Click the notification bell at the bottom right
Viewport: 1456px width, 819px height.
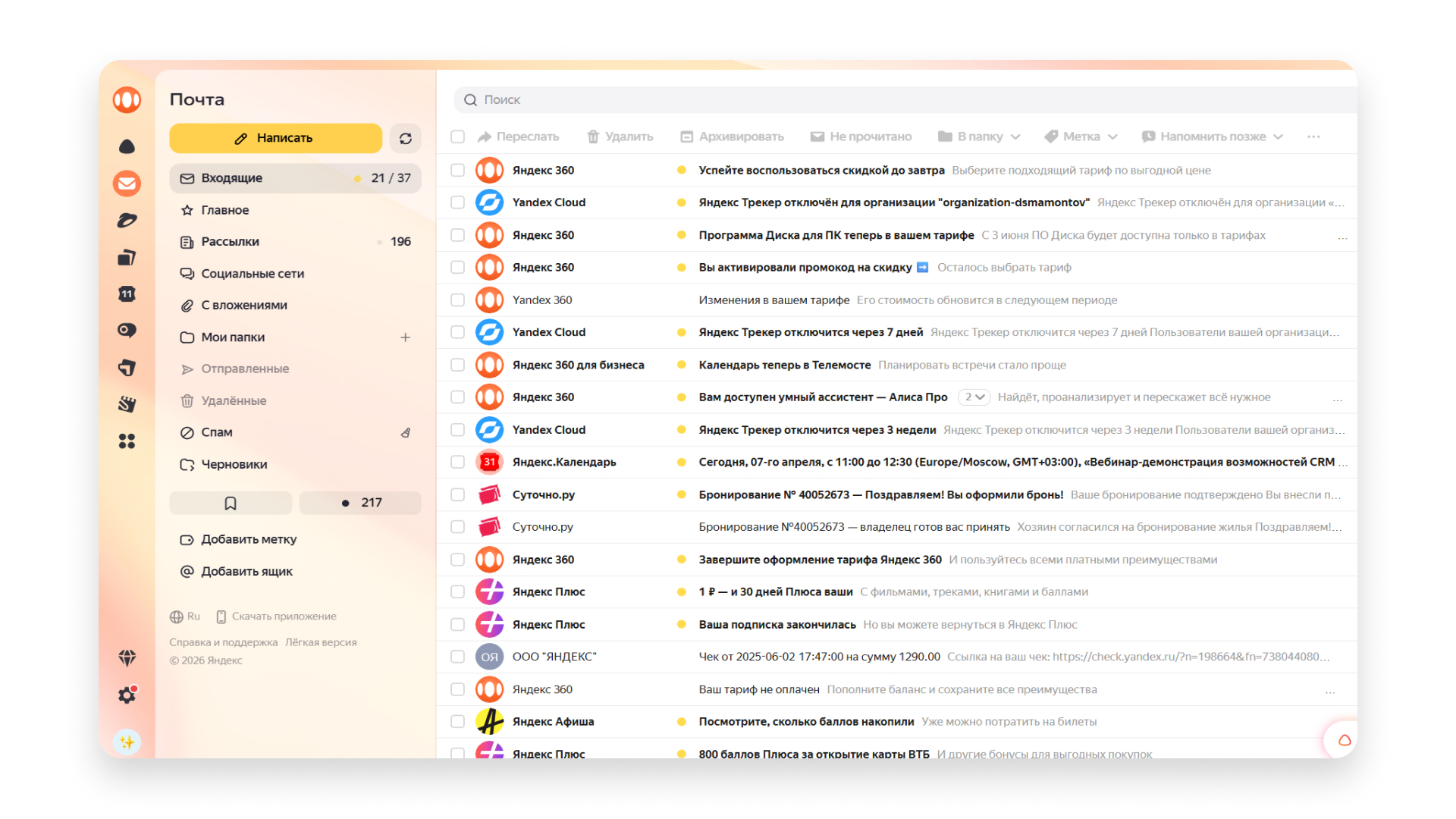1344,741
